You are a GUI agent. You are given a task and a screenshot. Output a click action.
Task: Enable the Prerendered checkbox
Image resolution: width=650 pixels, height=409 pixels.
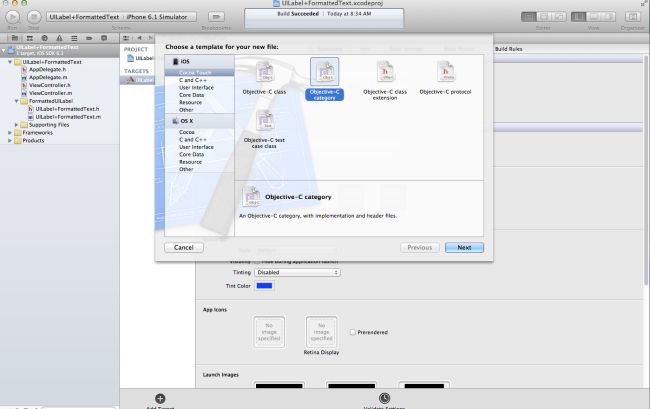pyautogui.click(x=352, y=332)
